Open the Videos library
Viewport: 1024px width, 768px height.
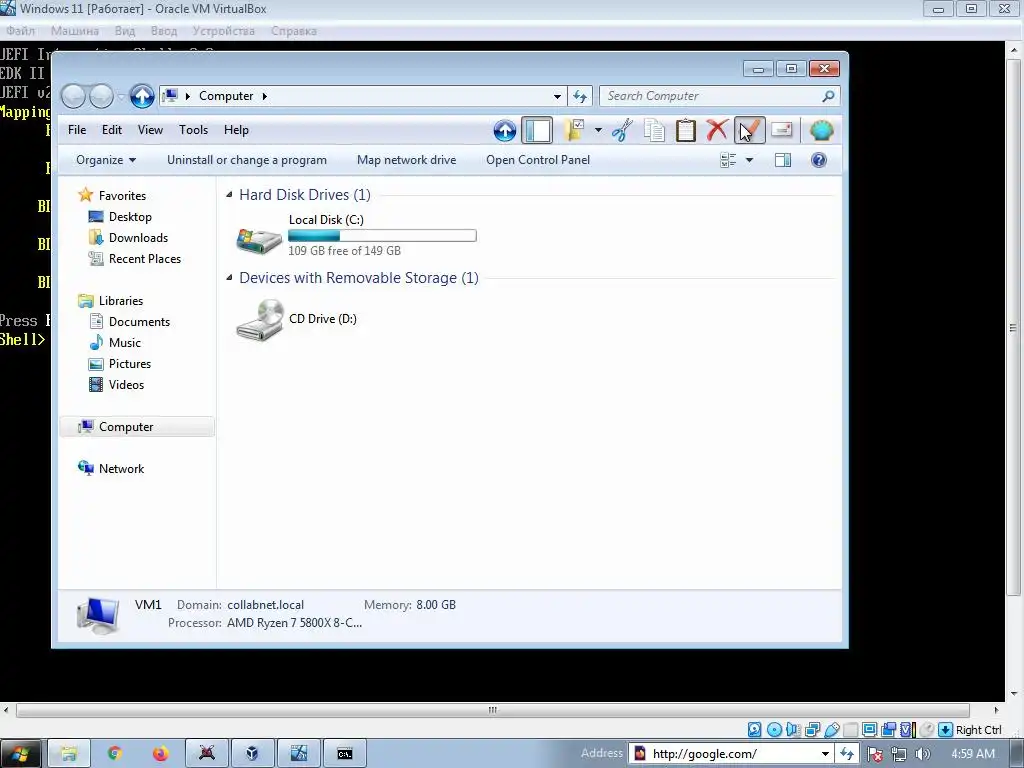point(126,385)
